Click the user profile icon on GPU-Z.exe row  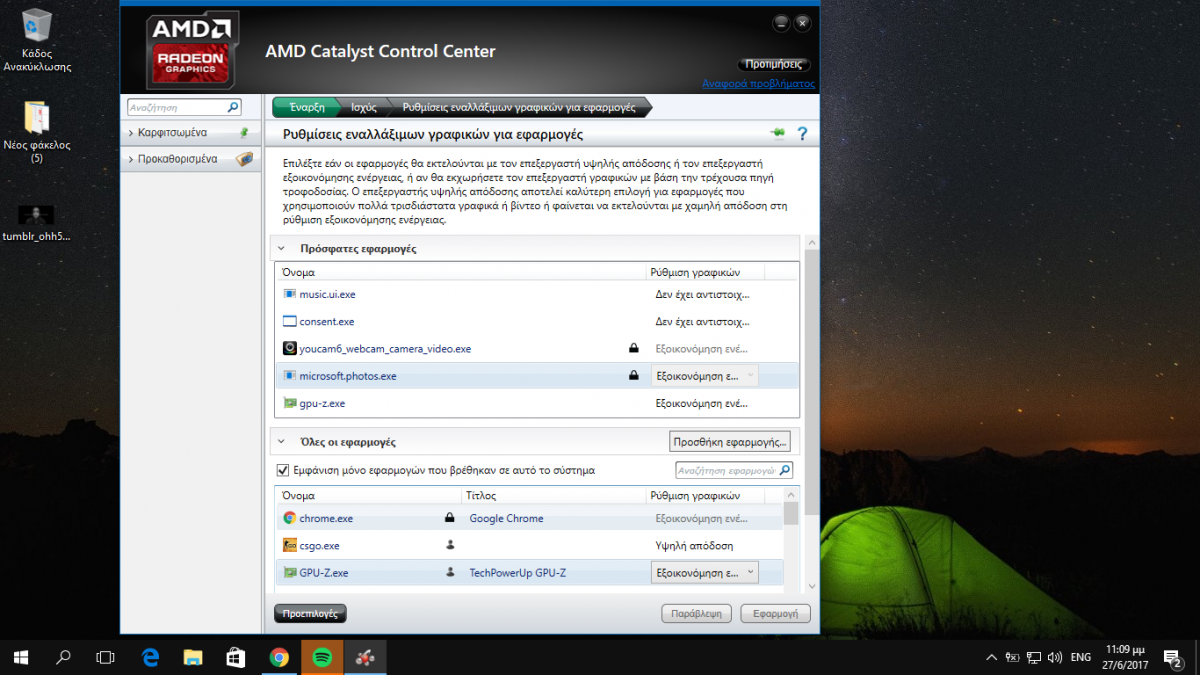tap(450, 573)
